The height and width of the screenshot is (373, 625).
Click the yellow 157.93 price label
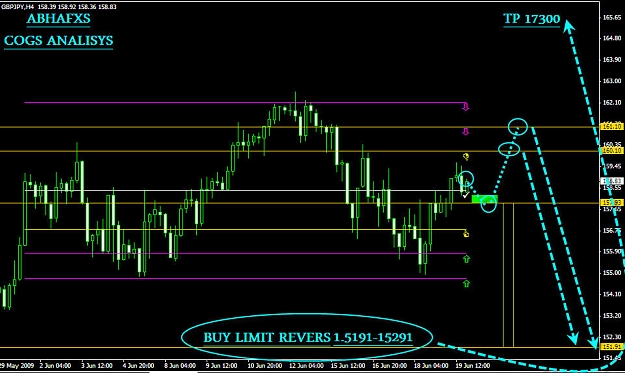pyautogui.click(x=612, y=203)
